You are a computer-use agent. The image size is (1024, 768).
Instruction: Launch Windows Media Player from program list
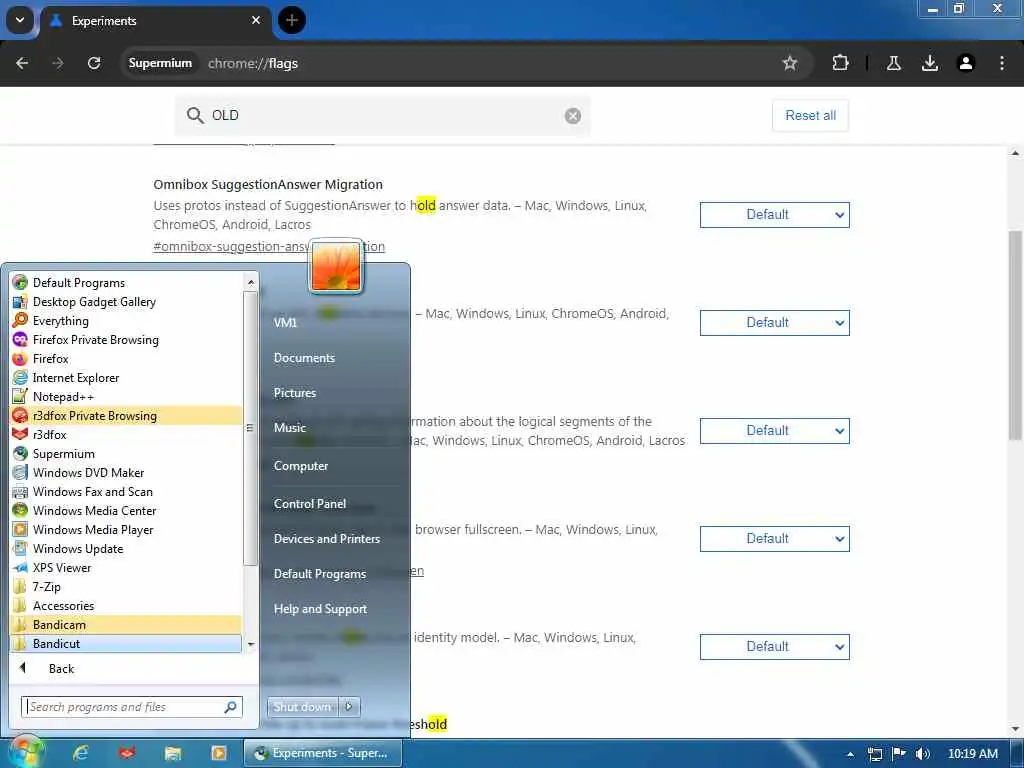127,529
